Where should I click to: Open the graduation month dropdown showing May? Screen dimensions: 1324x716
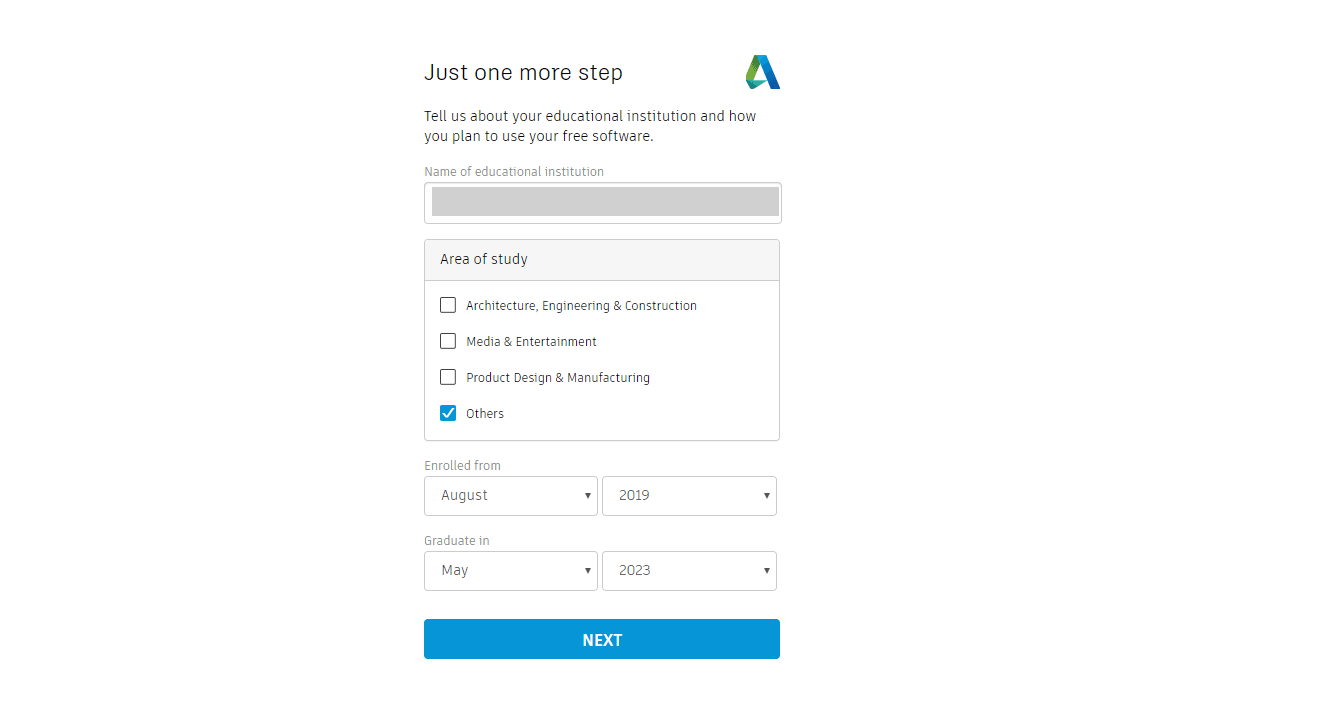pyautogui.click(x=511, y=571)
